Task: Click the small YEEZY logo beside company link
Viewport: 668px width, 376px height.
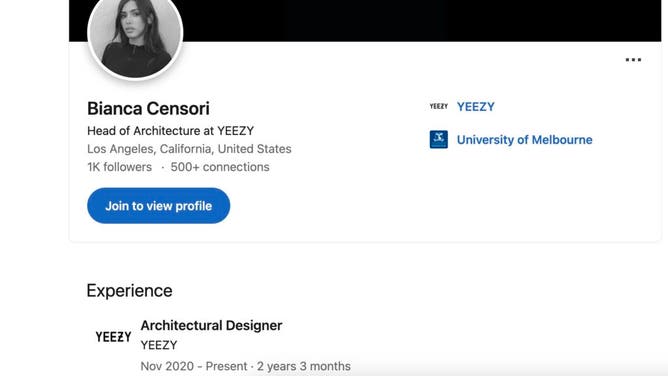Action: click(438, 106)
